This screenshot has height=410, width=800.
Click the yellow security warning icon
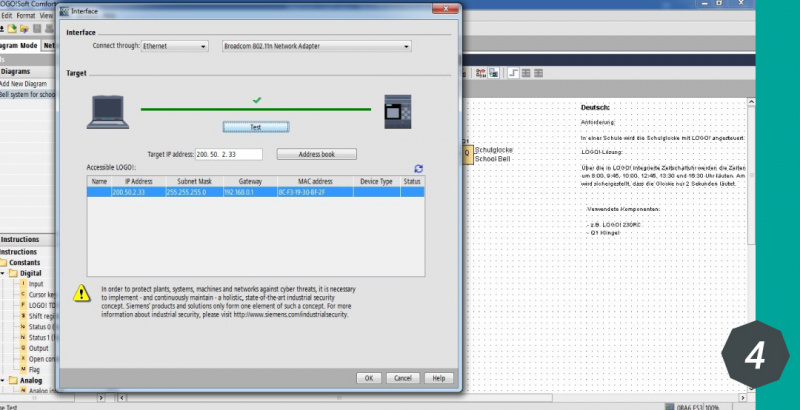click(x=81, y=293)
